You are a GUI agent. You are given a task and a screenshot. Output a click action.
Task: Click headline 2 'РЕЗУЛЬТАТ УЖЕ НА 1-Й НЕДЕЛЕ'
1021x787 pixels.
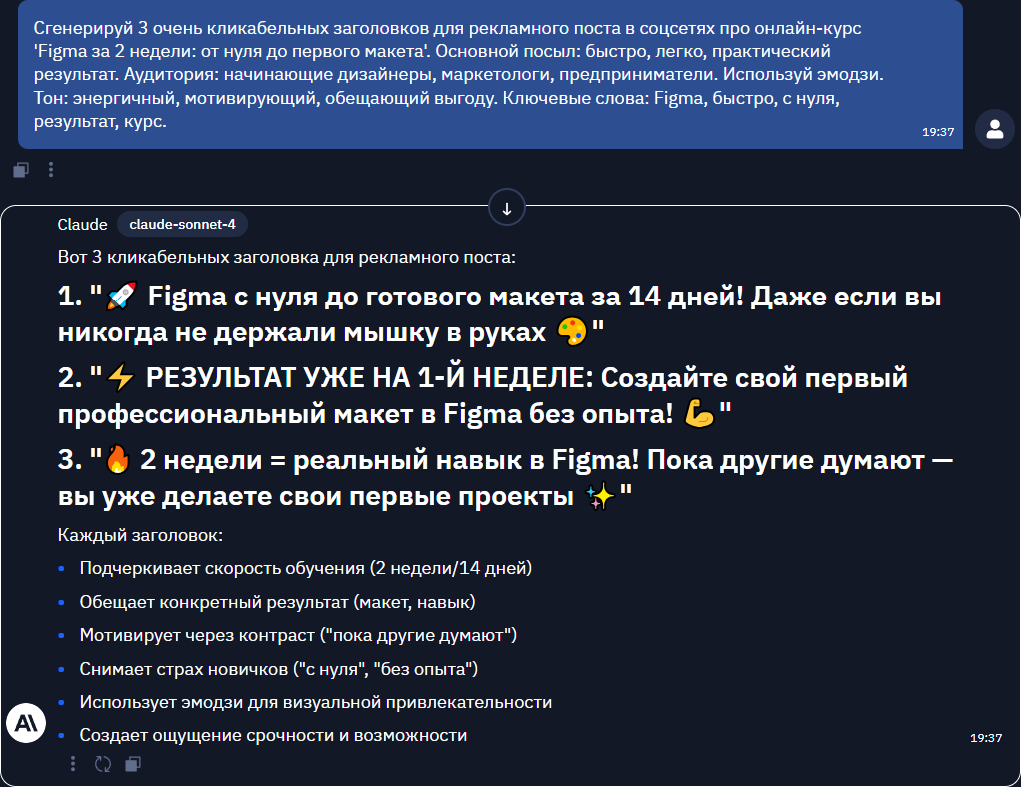[483, 396]
